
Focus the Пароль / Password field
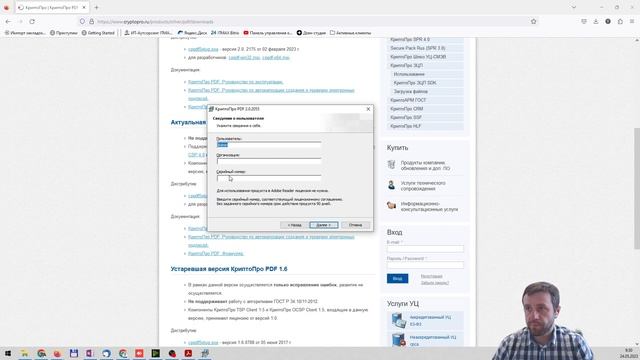(x=425, y=265)
